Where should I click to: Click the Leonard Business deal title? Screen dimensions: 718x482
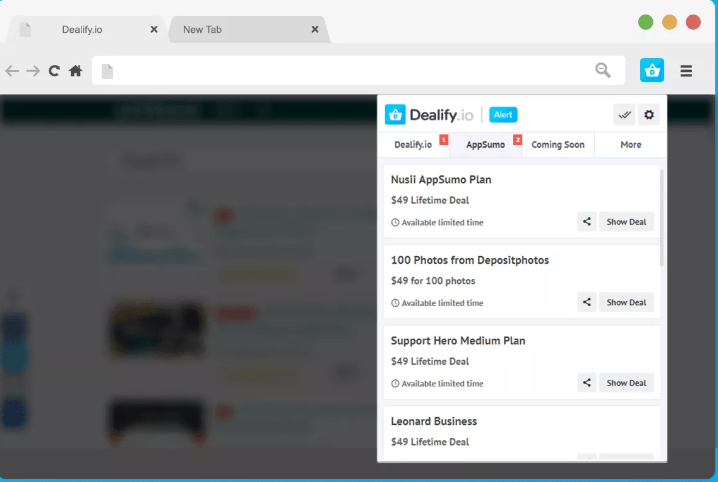pos(434,421)
